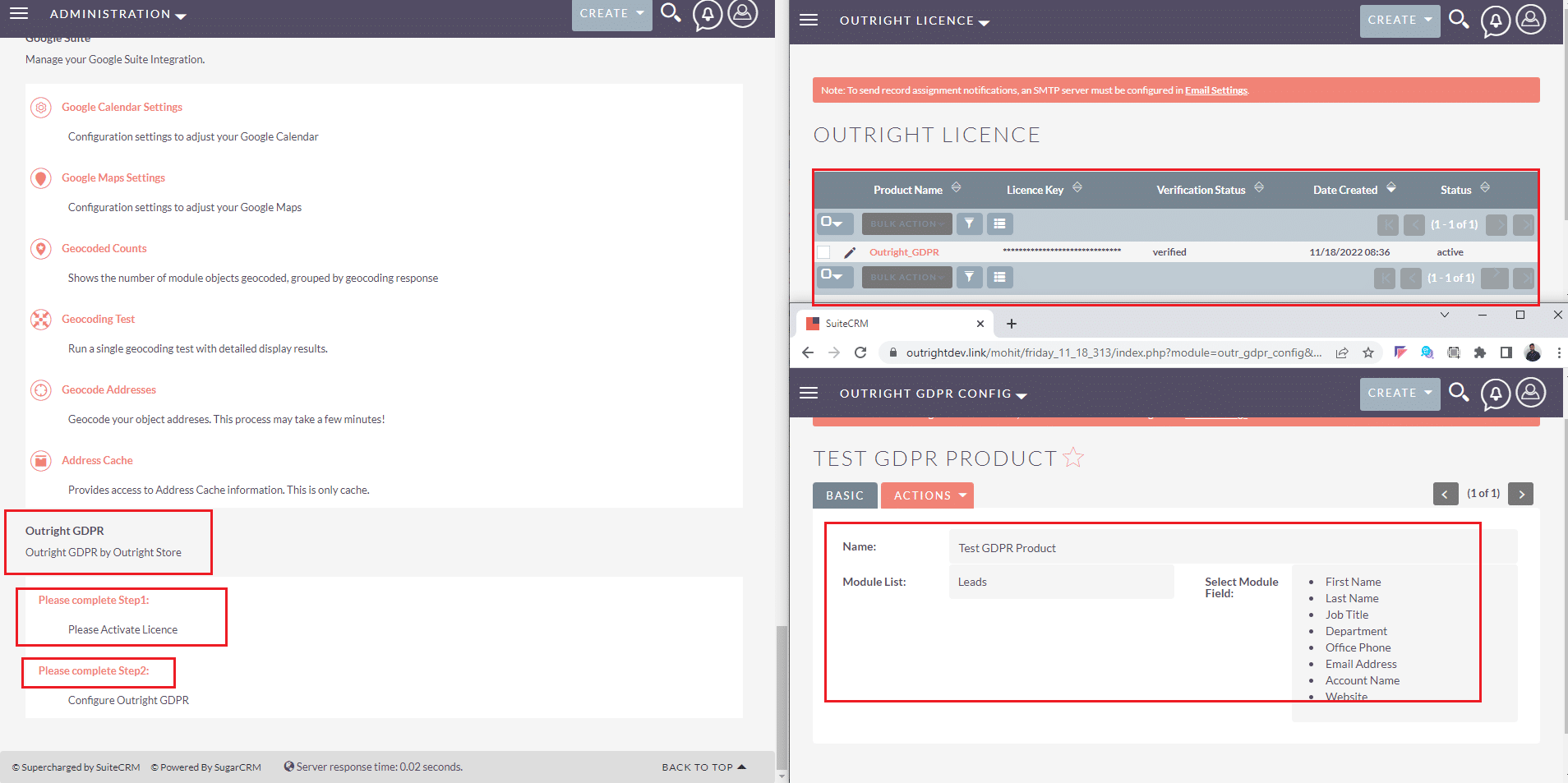Open Create dropdown in Outright Licence window
This screenshot has width=1568, height=783.
[1400, 21]
